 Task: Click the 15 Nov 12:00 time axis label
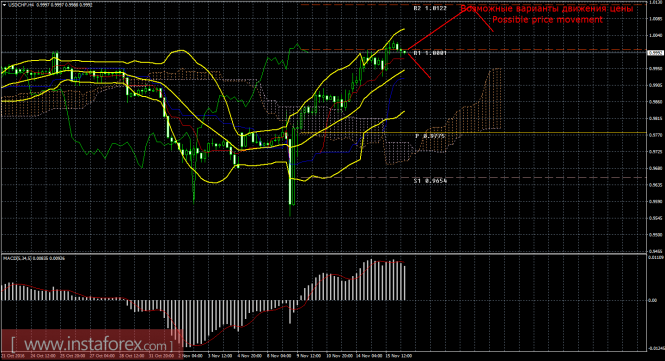(x=400, y=356)
